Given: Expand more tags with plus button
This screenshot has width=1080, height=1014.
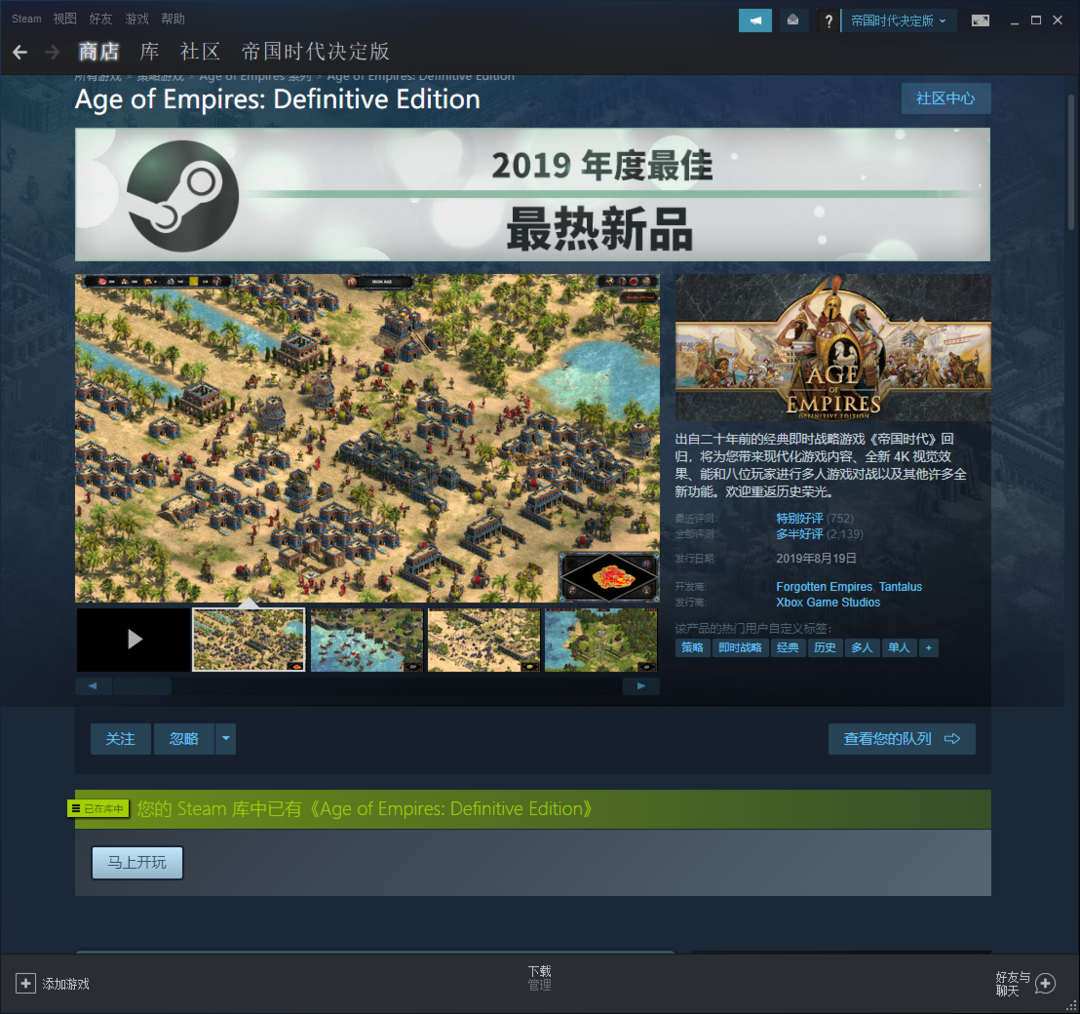Looking at the screenshot, I should click(x=929, y=648).
